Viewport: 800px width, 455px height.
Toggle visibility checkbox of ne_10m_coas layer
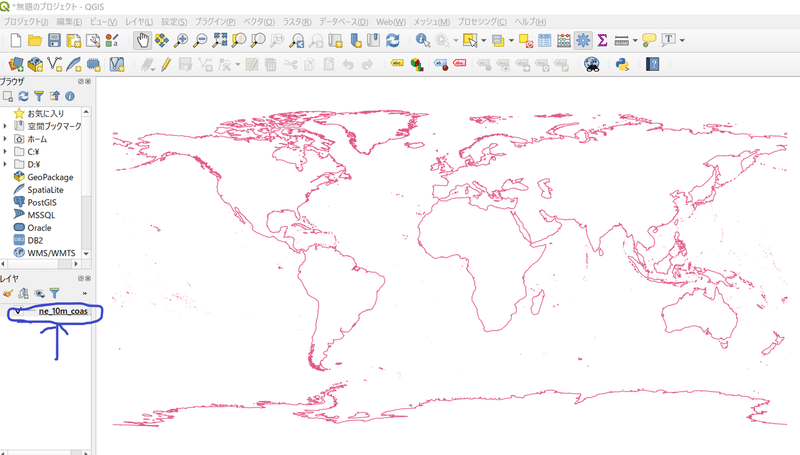[18, 311]
